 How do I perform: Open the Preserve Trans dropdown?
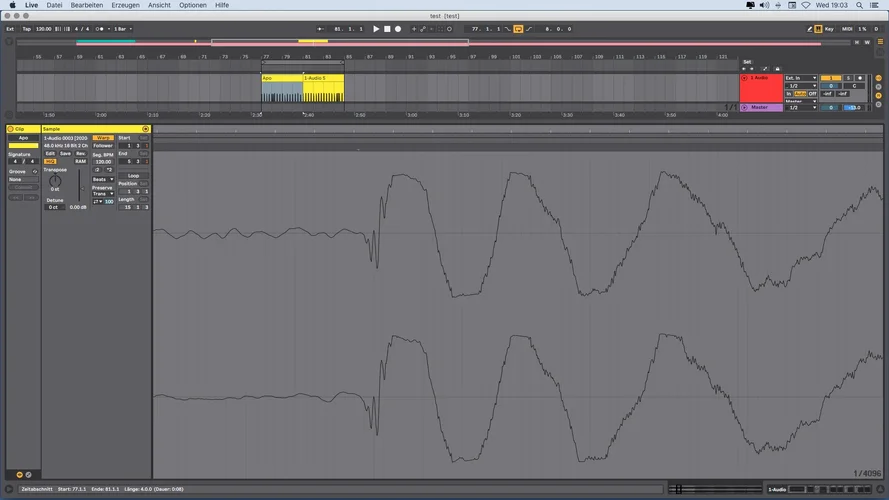tap(103, 194)
